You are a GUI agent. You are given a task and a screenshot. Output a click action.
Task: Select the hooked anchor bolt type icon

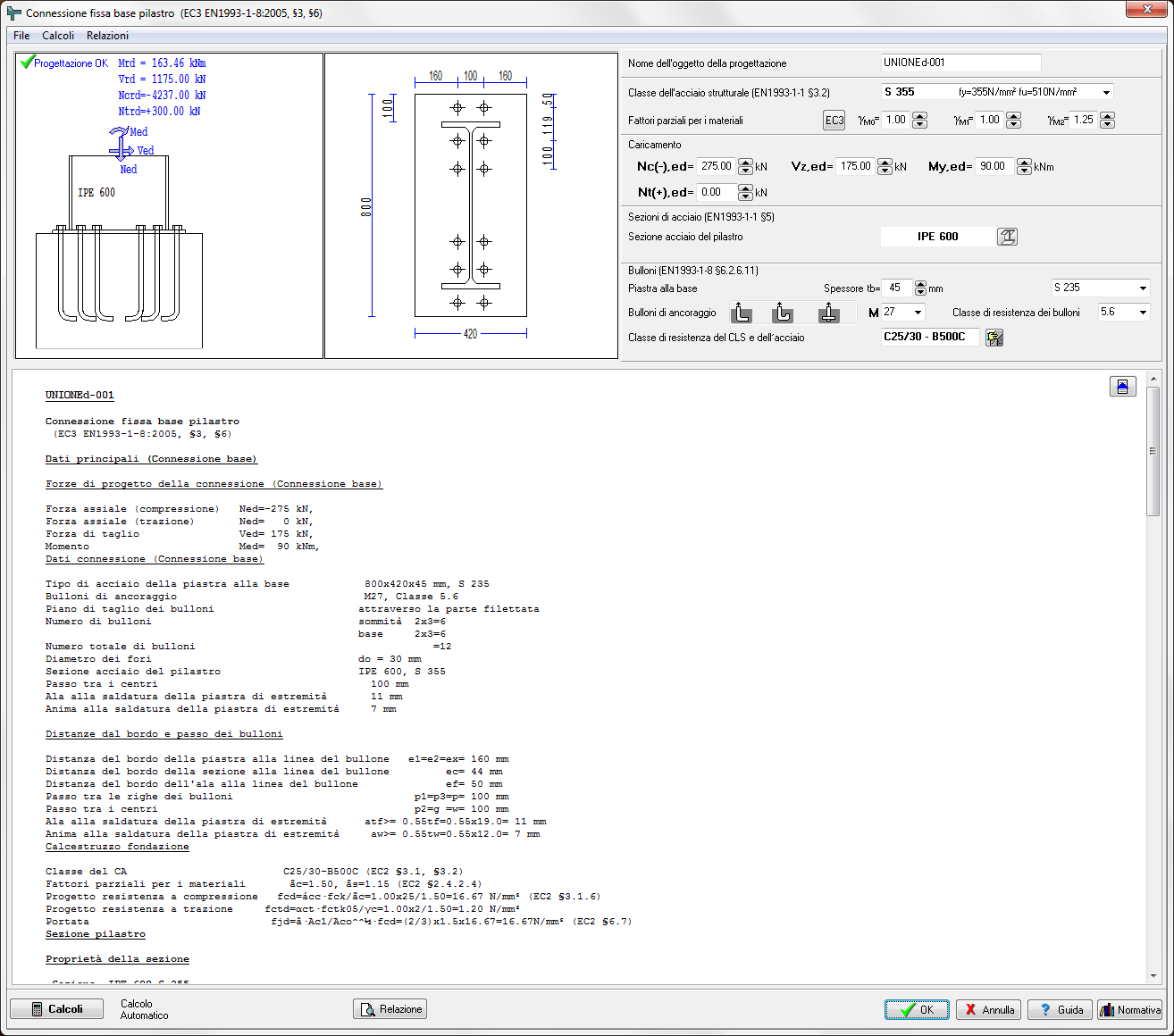click(783, 313)
